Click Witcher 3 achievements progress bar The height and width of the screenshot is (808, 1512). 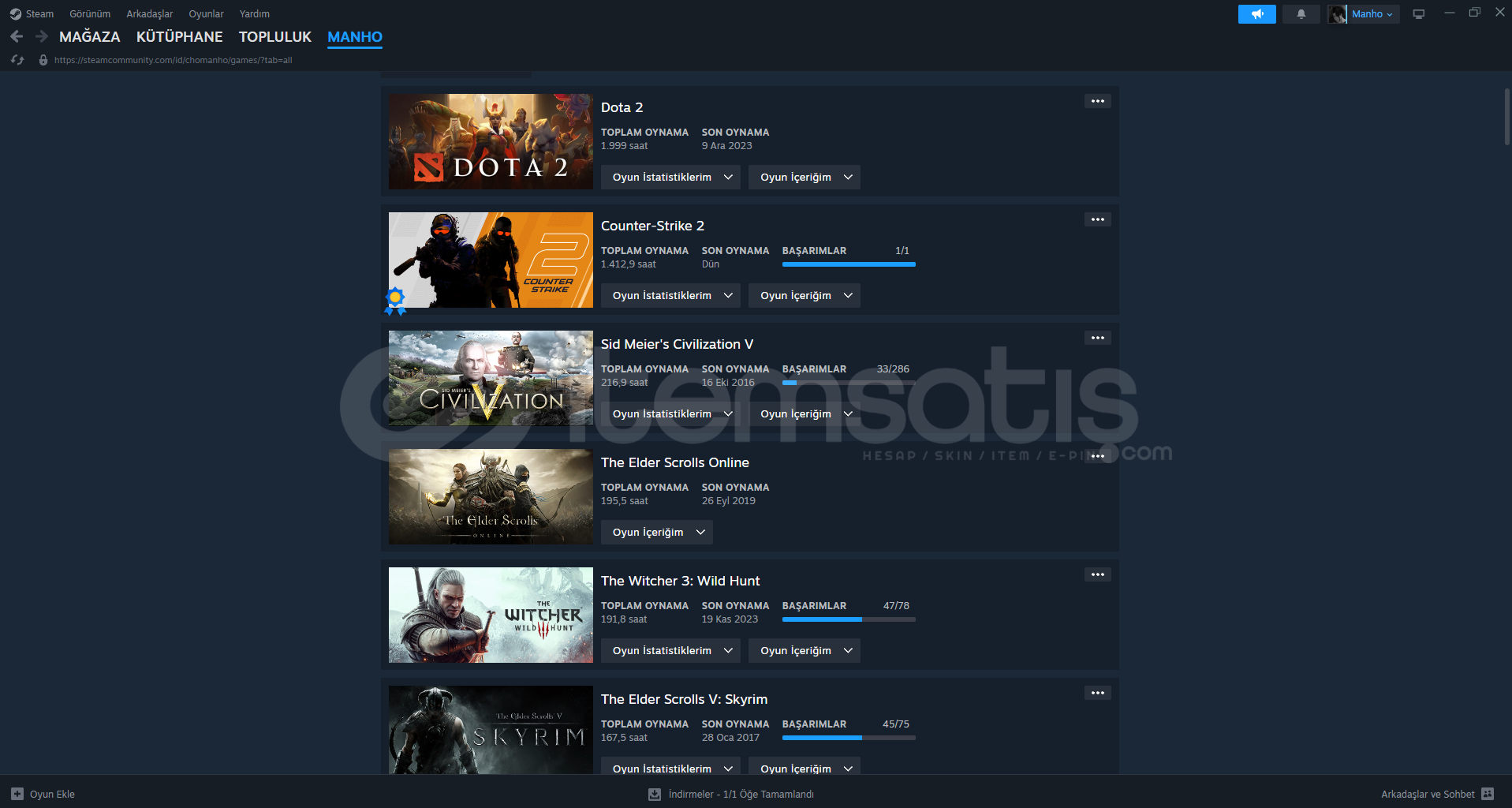point(849,619)
